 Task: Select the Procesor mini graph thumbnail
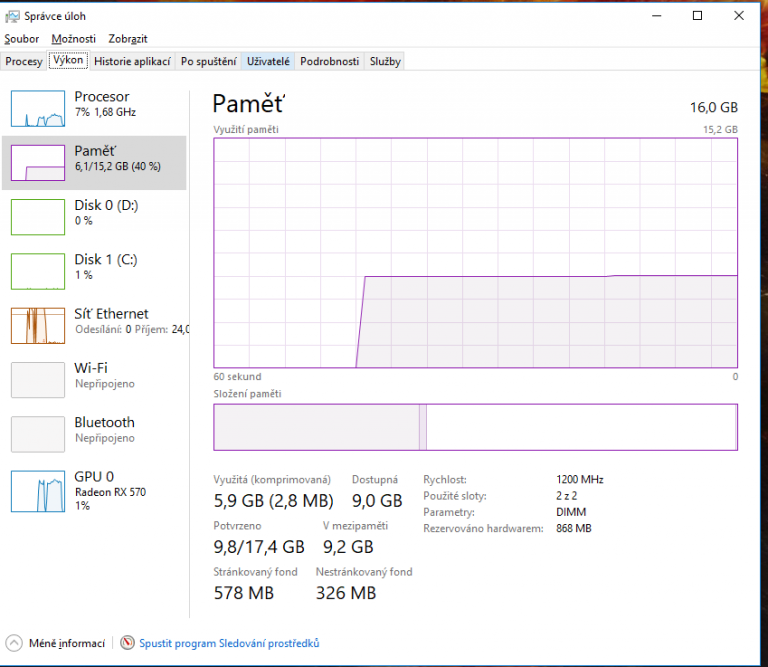pos(37,107)
